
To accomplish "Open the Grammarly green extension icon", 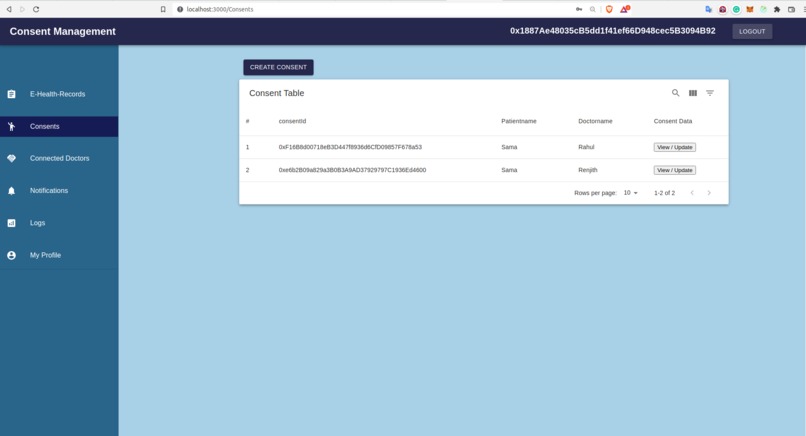I will pyautogui.click(x=736, y=9).
